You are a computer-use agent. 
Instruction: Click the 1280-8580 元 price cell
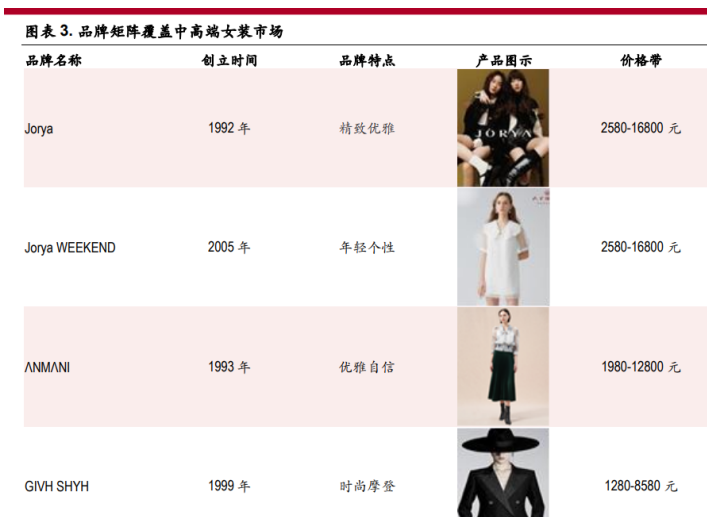(641, 486)
